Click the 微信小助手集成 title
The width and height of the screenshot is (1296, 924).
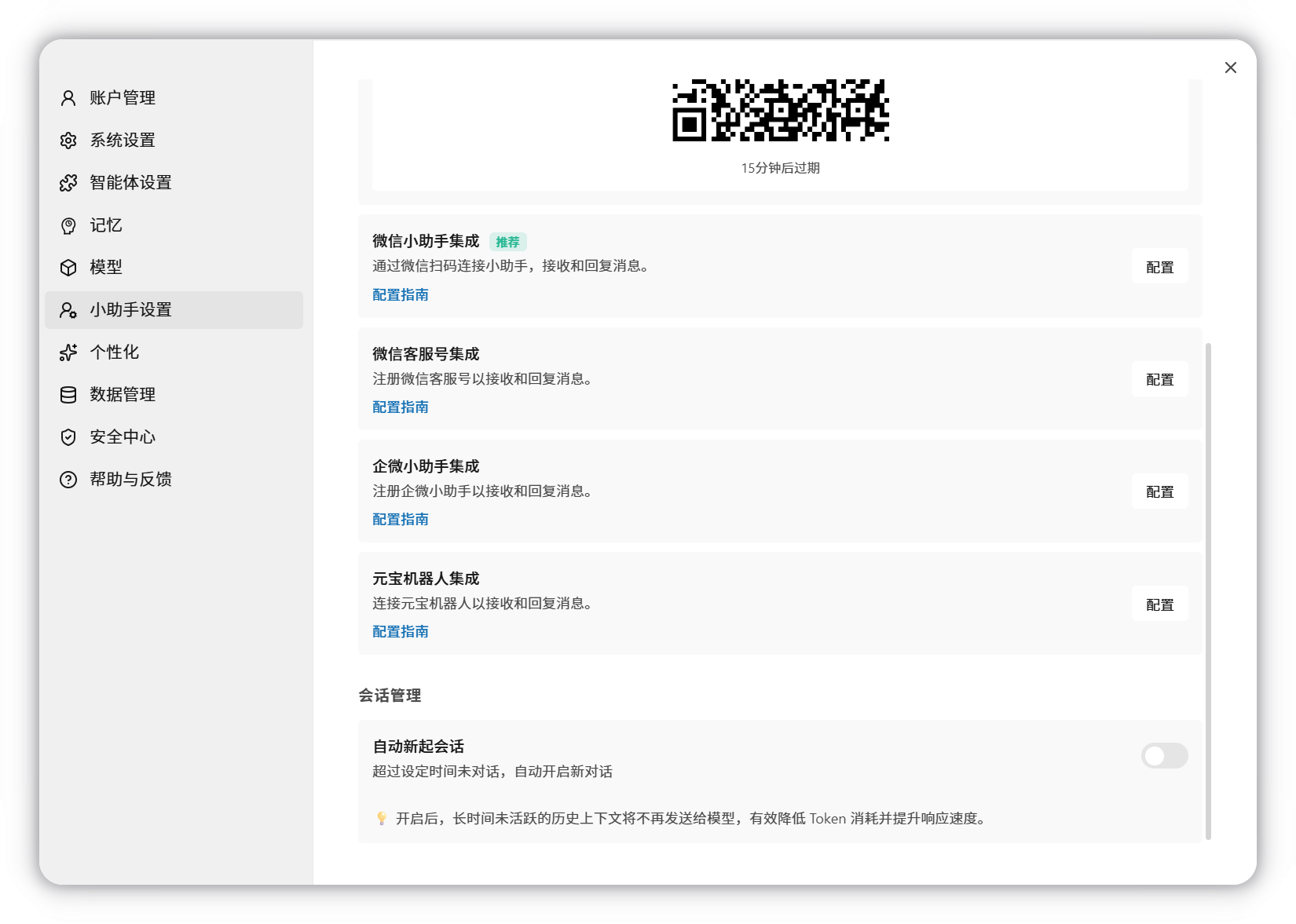point(426,241)
